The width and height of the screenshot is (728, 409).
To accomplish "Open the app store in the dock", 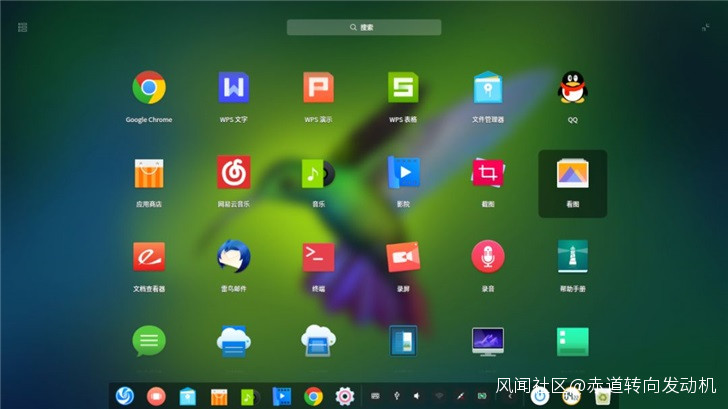I will click(x=219, y=397).
